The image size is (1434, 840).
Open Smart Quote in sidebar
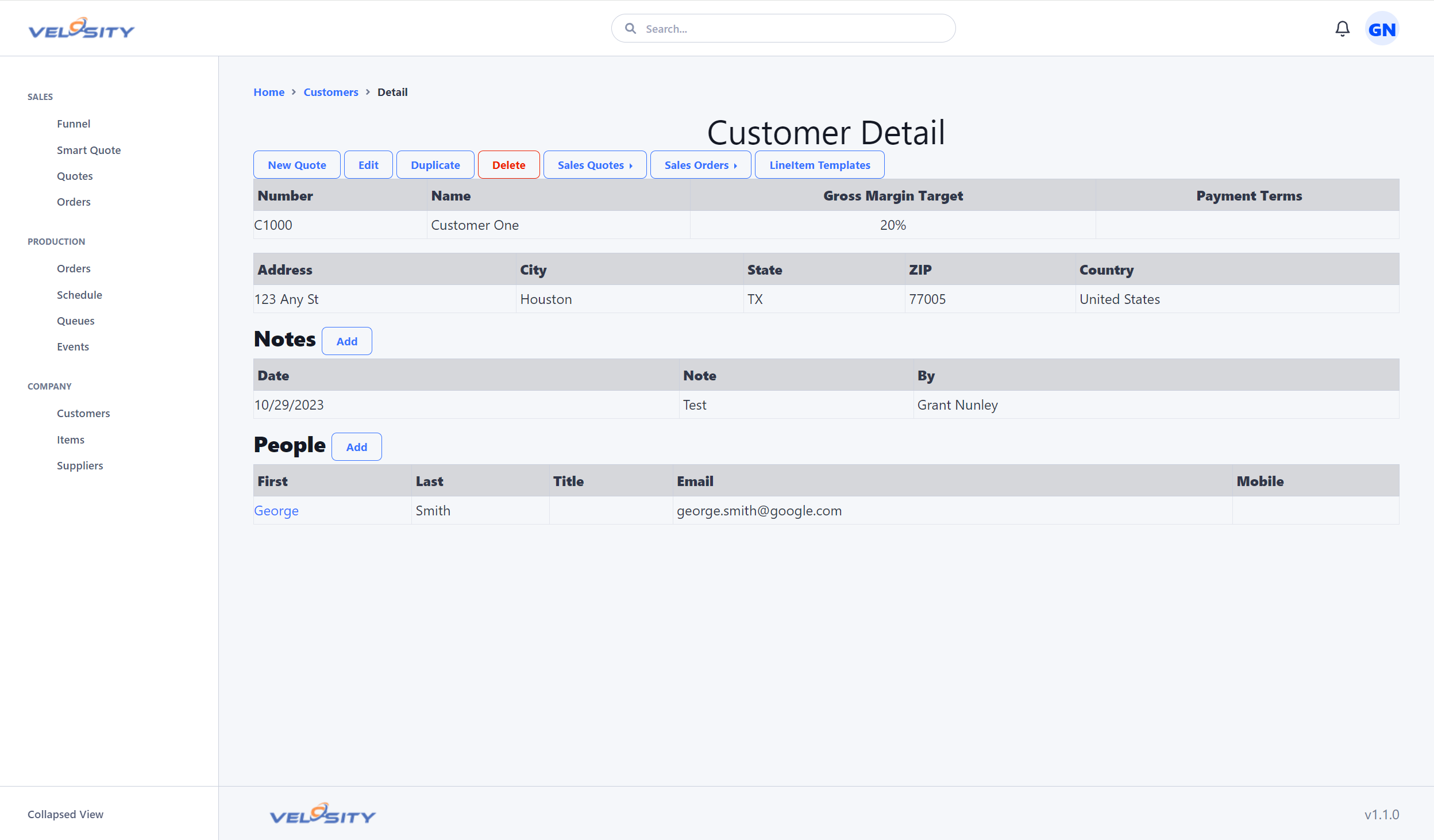pyautogui.click(x=88, y=150)
